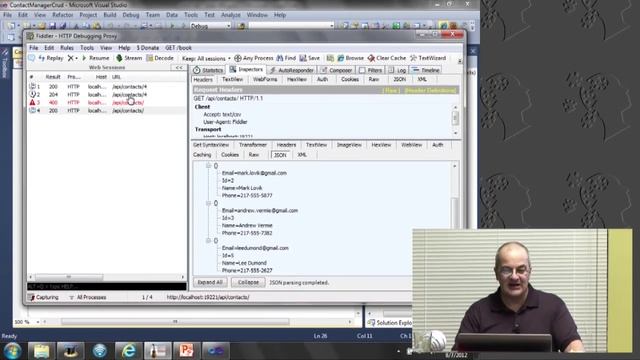This screenshot has height=360, width=640.
Task: Click the Header Definitions link
Action: (430, 90)
